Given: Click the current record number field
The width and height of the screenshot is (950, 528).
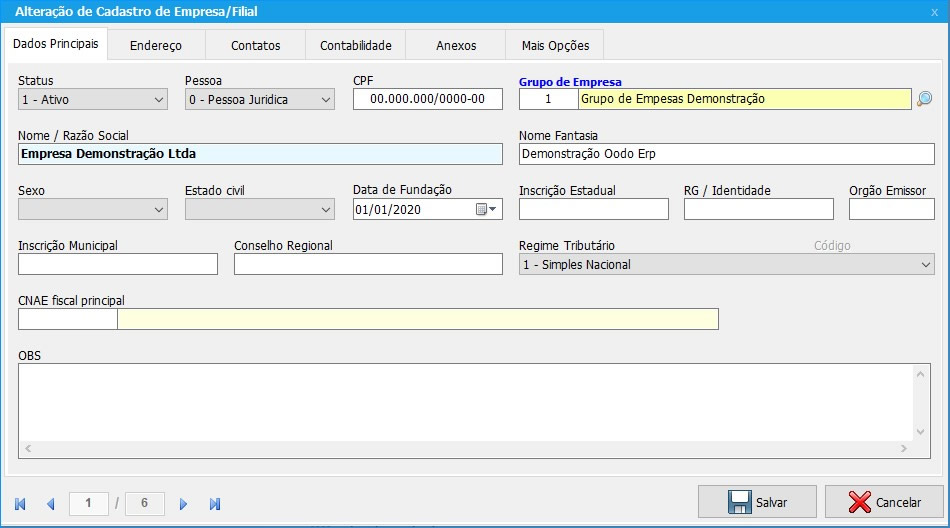Looking at the screenshot, I should (x=88, y=503).
